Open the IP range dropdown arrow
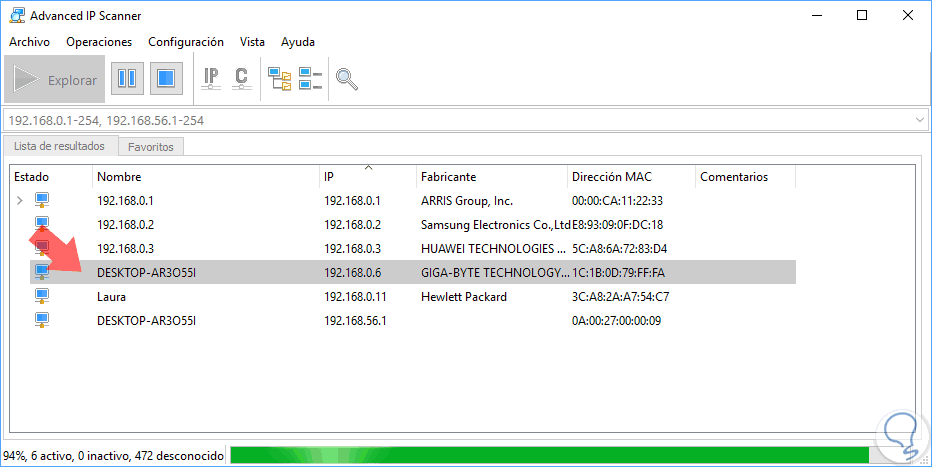 point(920,121)
